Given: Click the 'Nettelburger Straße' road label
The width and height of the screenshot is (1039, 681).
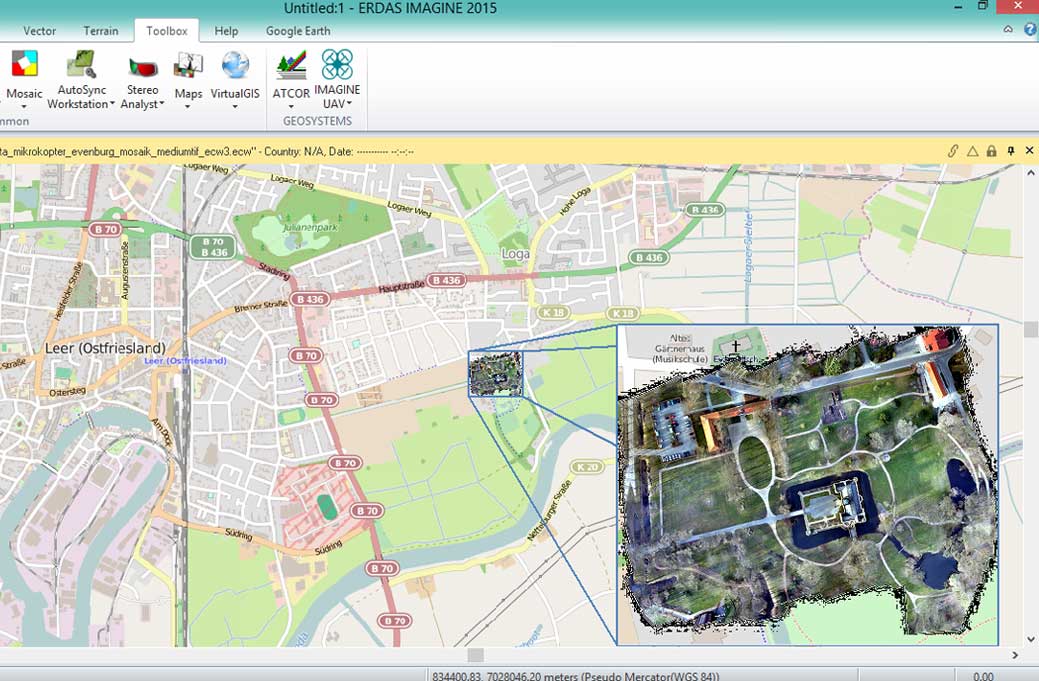Looking at the screenshot, I should coord(549,509).
